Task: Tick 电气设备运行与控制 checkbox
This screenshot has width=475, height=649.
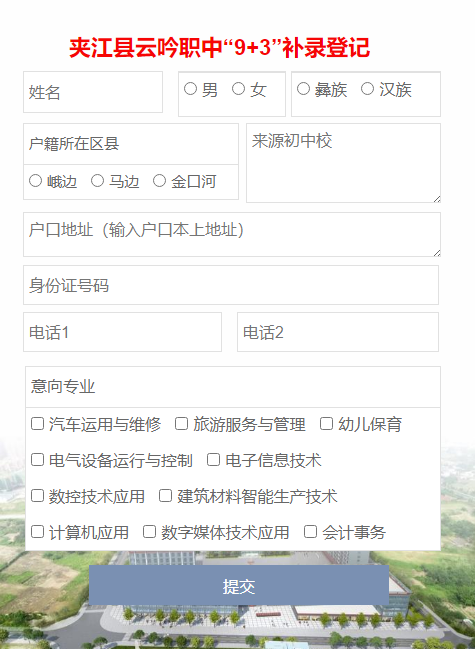Action: click(x=37, y=459)
